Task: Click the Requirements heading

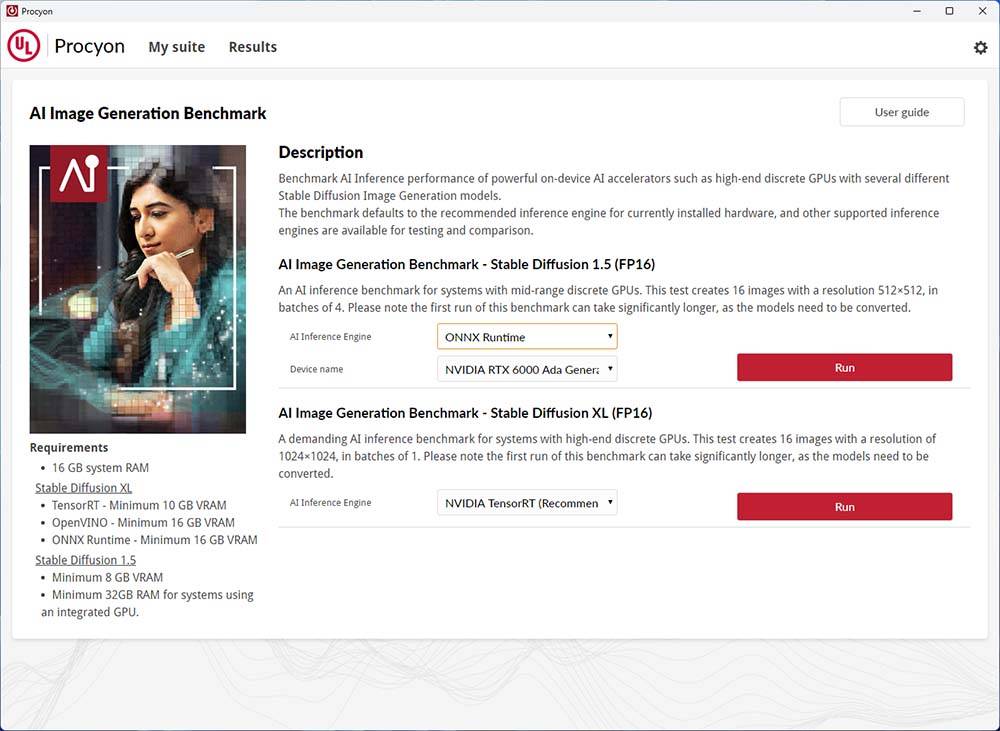Action: click(x=69, y=448)
